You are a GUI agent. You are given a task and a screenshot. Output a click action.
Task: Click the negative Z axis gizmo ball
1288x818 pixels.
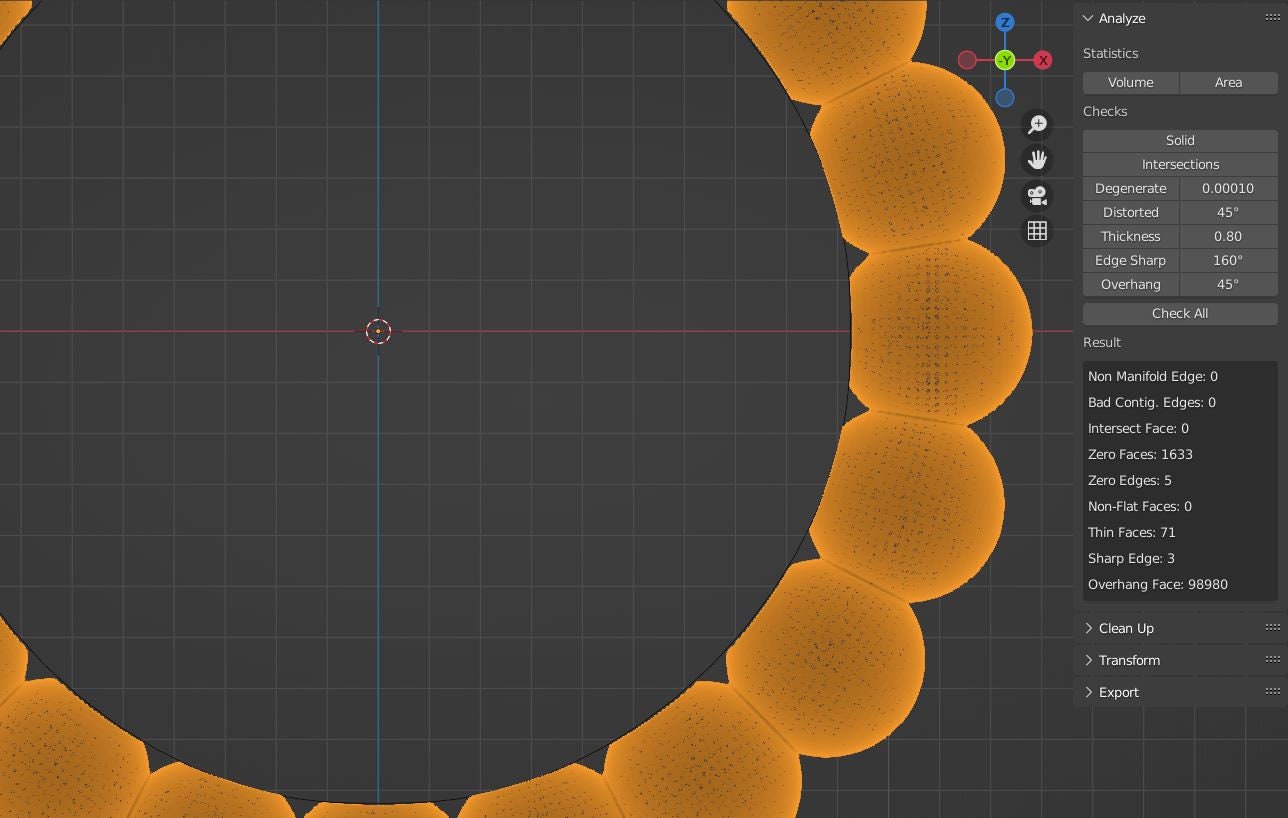click(1005, 98)
